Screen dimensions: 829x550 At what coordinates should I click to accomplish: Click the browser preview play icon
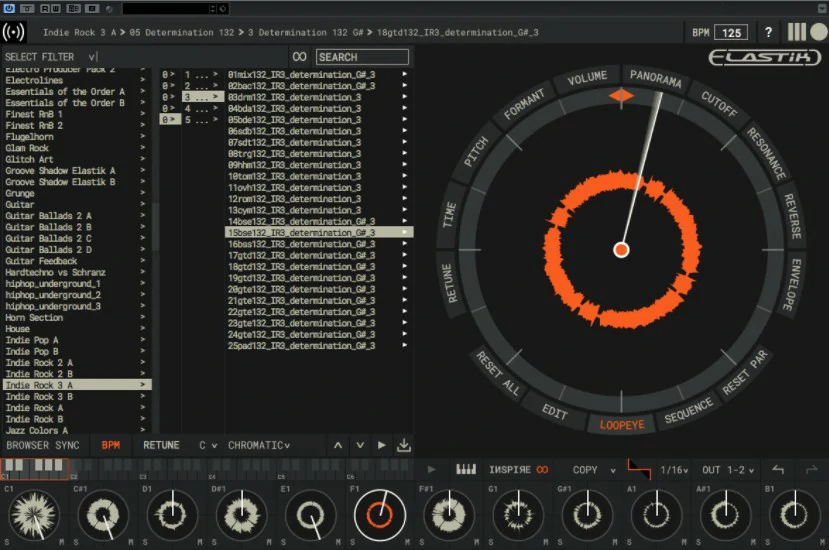click(x=382, y=445)
